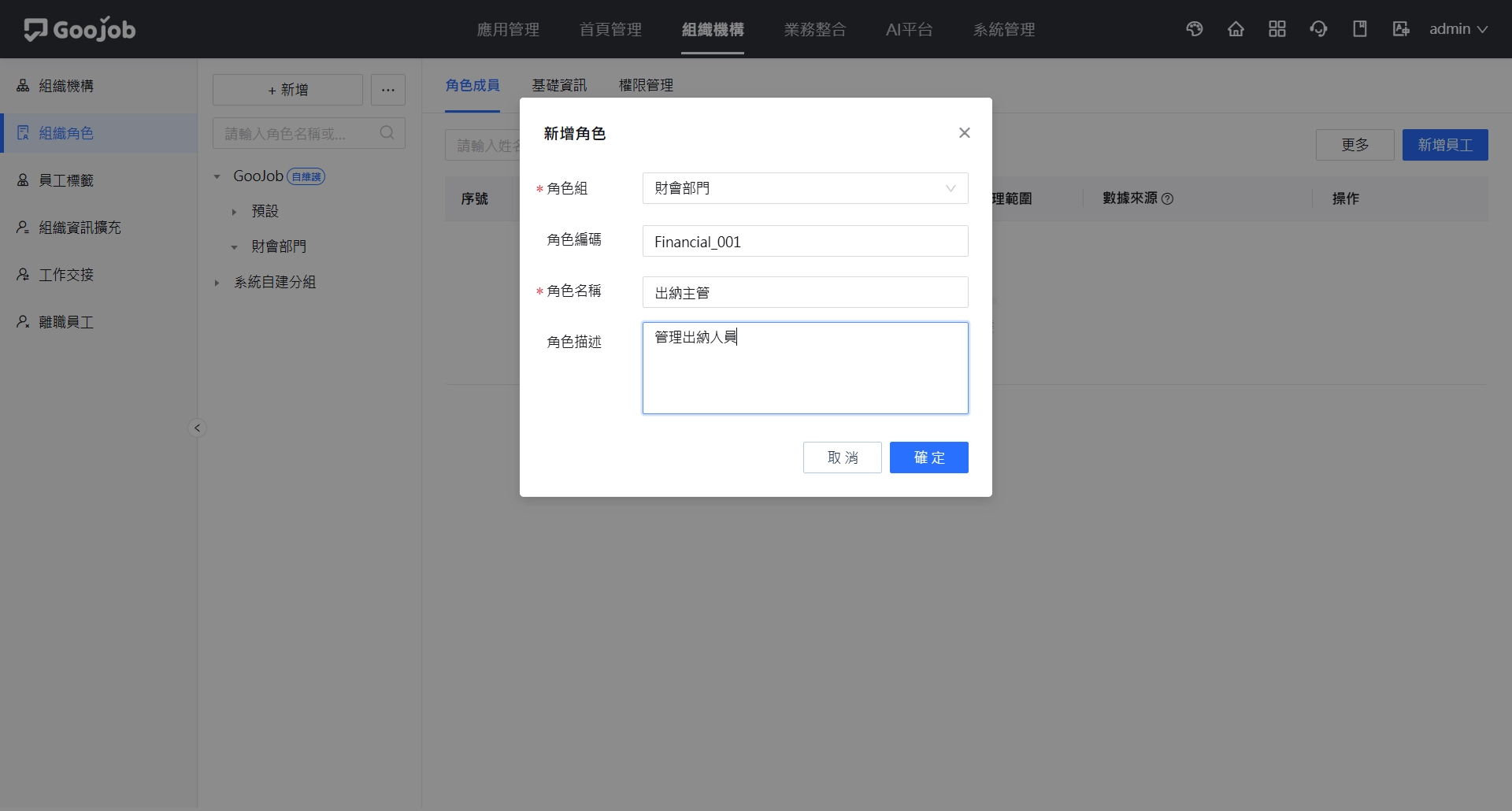Click the + 新增 button
This screenshot has width=1512, height=811.
click(x=287, y=90)
